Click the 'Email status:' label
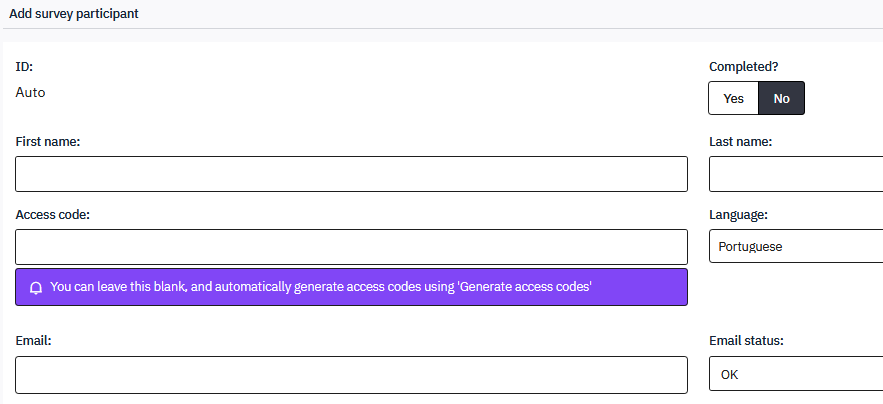Viewport: 883px width, 404px height. [746, 340]
